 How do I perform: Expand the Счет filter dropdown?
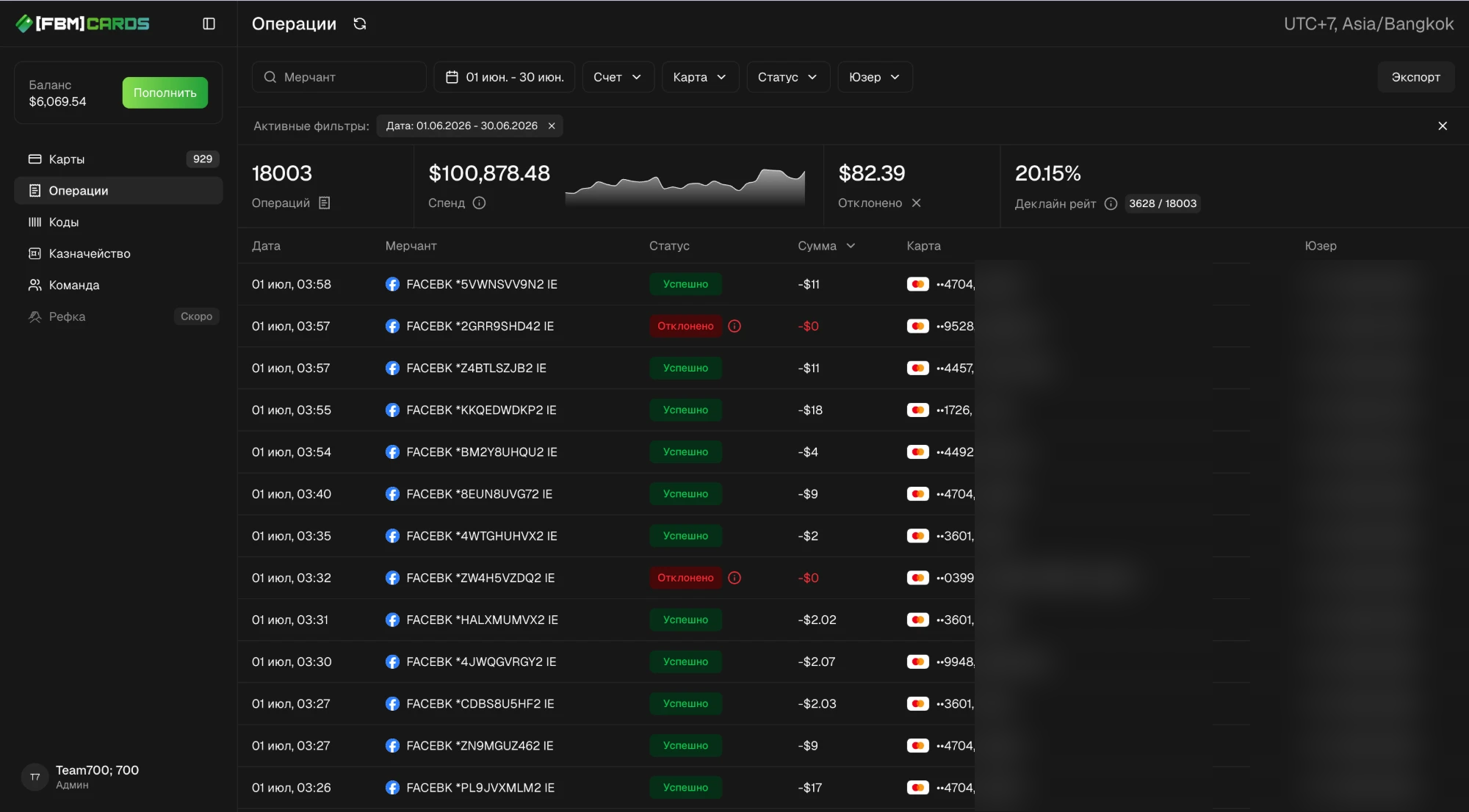point(618,77)
